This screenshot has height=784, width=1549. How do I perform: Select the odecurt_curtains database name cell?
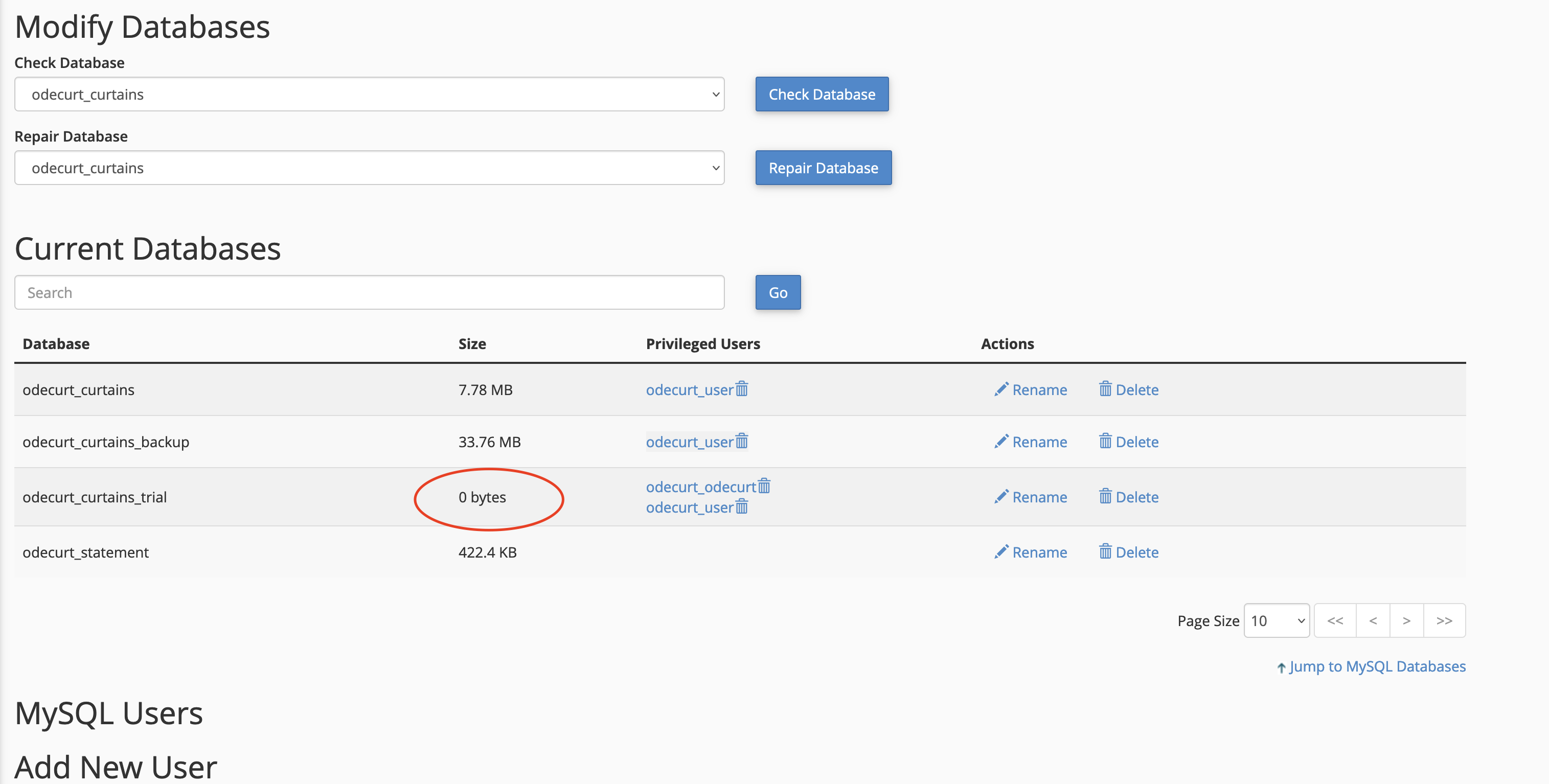[79, 389]
